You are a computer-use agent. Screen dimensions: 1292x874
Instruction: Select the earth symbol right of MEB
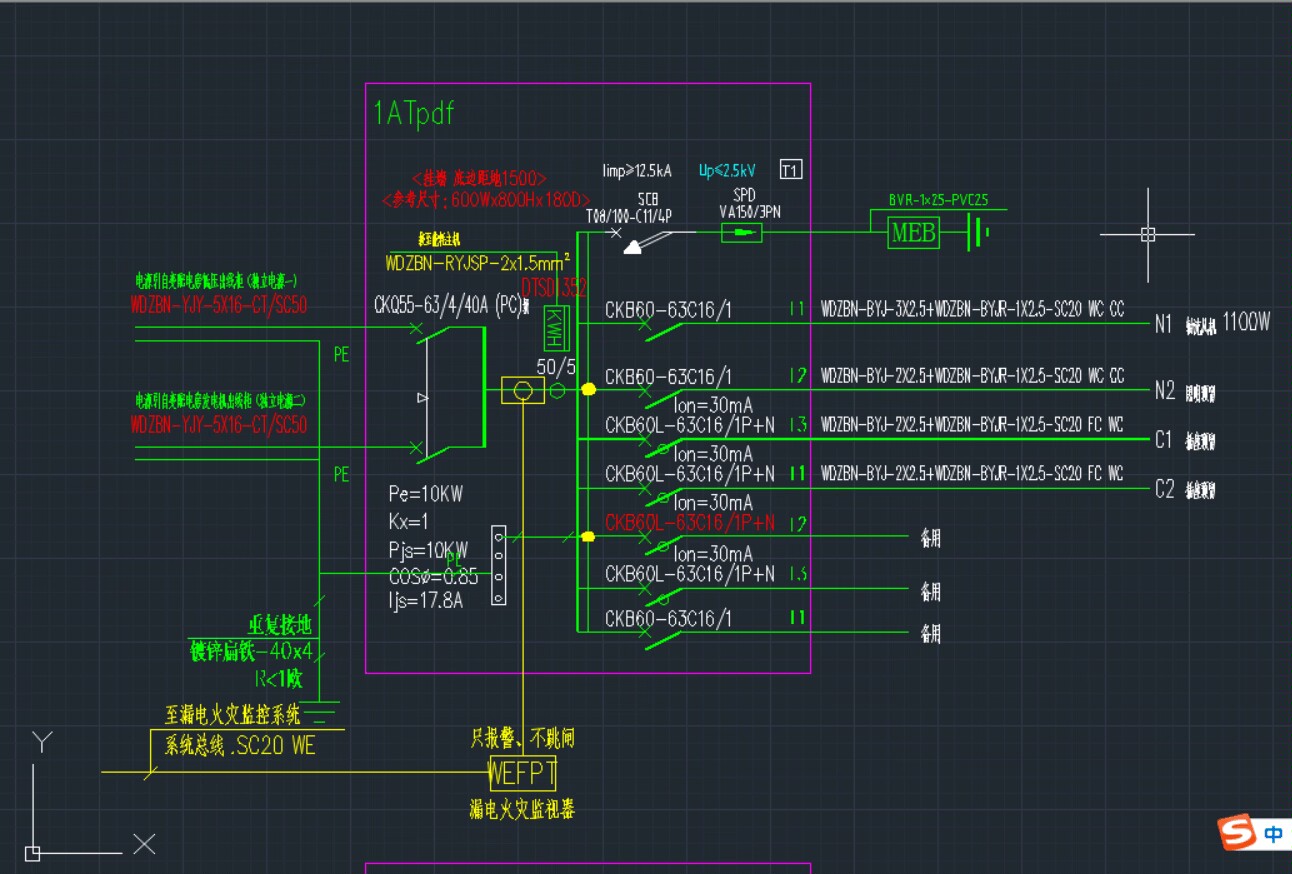[978, 233]
